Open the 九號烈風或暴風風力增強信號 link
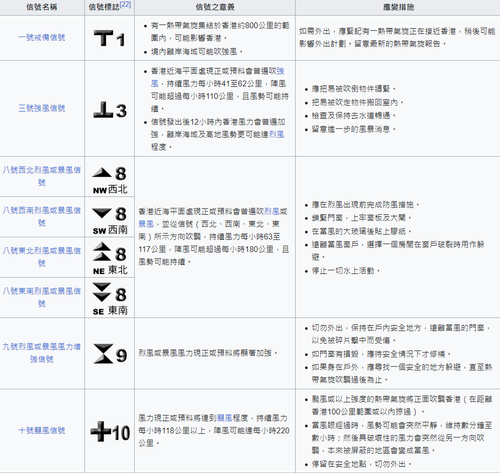 42,353
